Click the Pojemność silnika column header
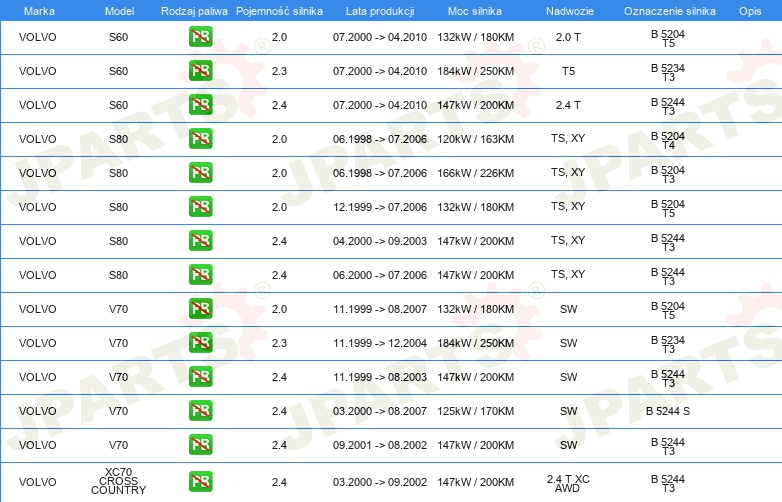Viewport: 782px width, 502px height. click(279, 11)
